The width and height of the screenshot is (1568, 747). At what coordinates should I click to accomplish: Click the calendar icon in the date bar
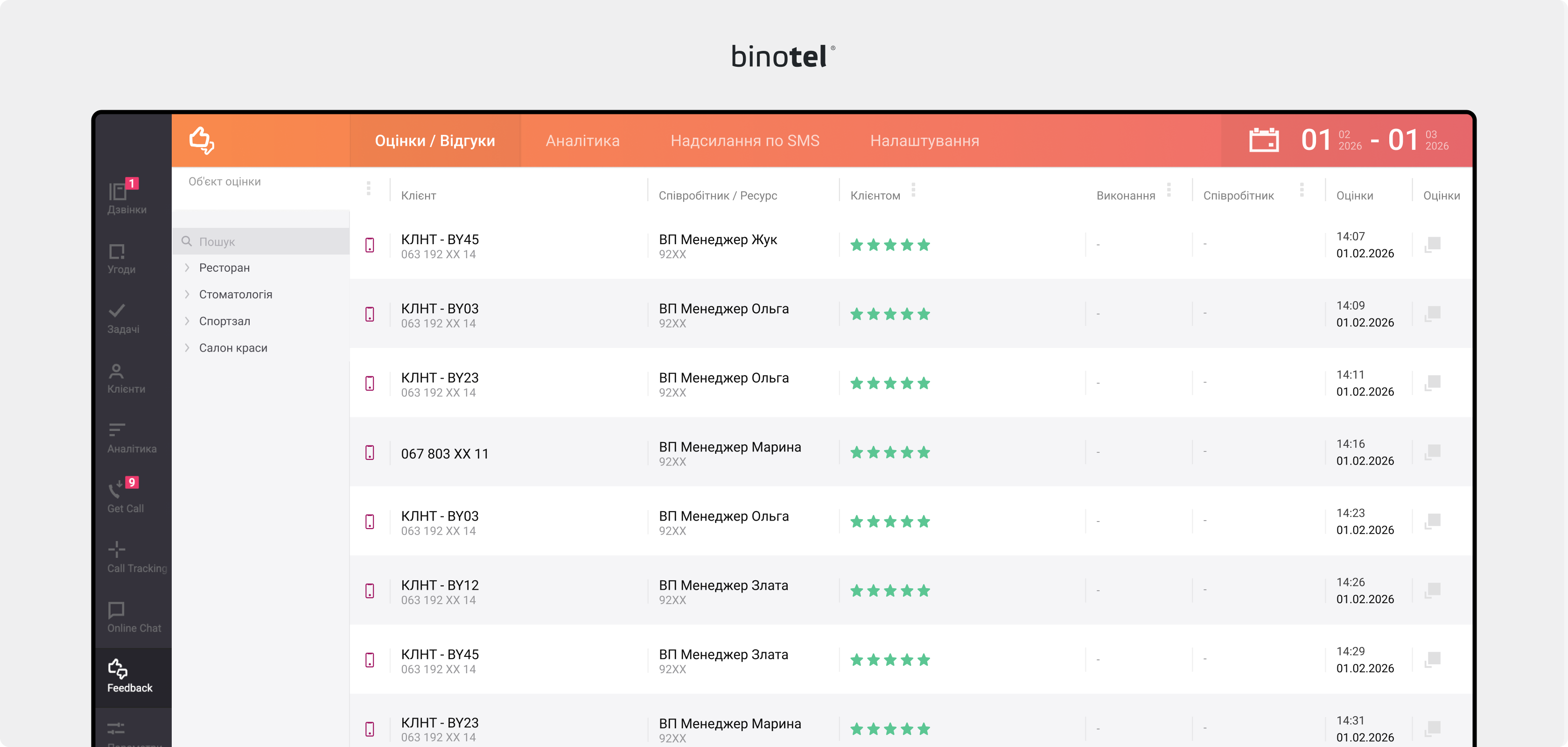pos(1265,141)
